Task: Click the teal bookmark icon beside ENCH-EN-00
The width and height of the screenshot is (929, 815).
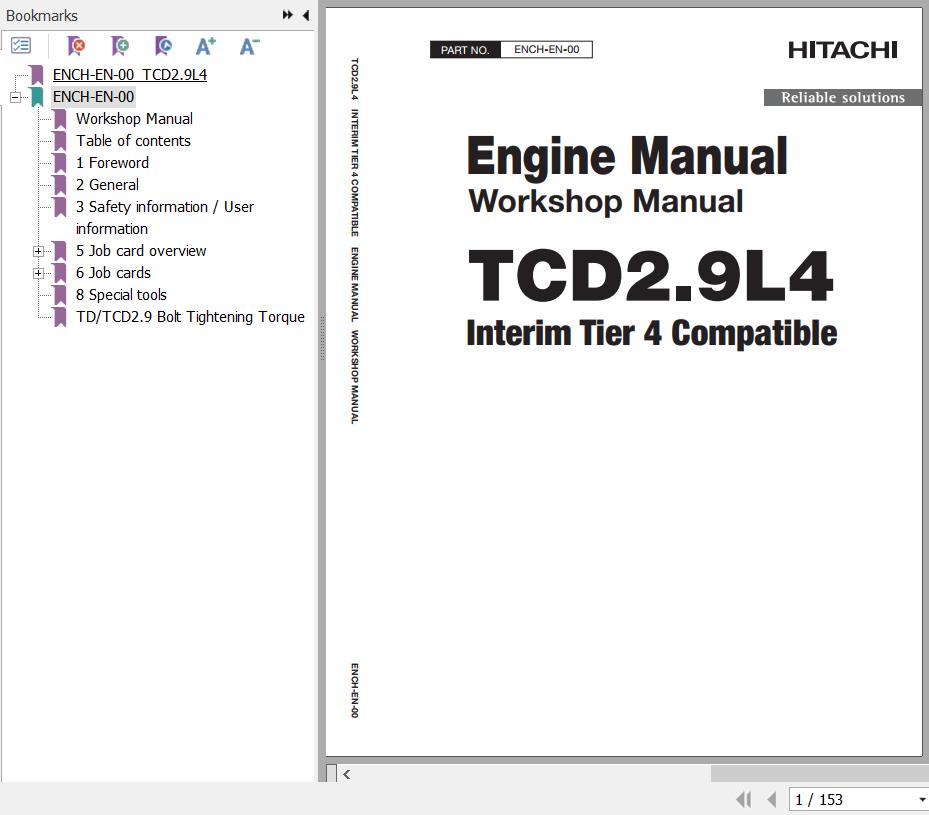Action: coord(37,97)
